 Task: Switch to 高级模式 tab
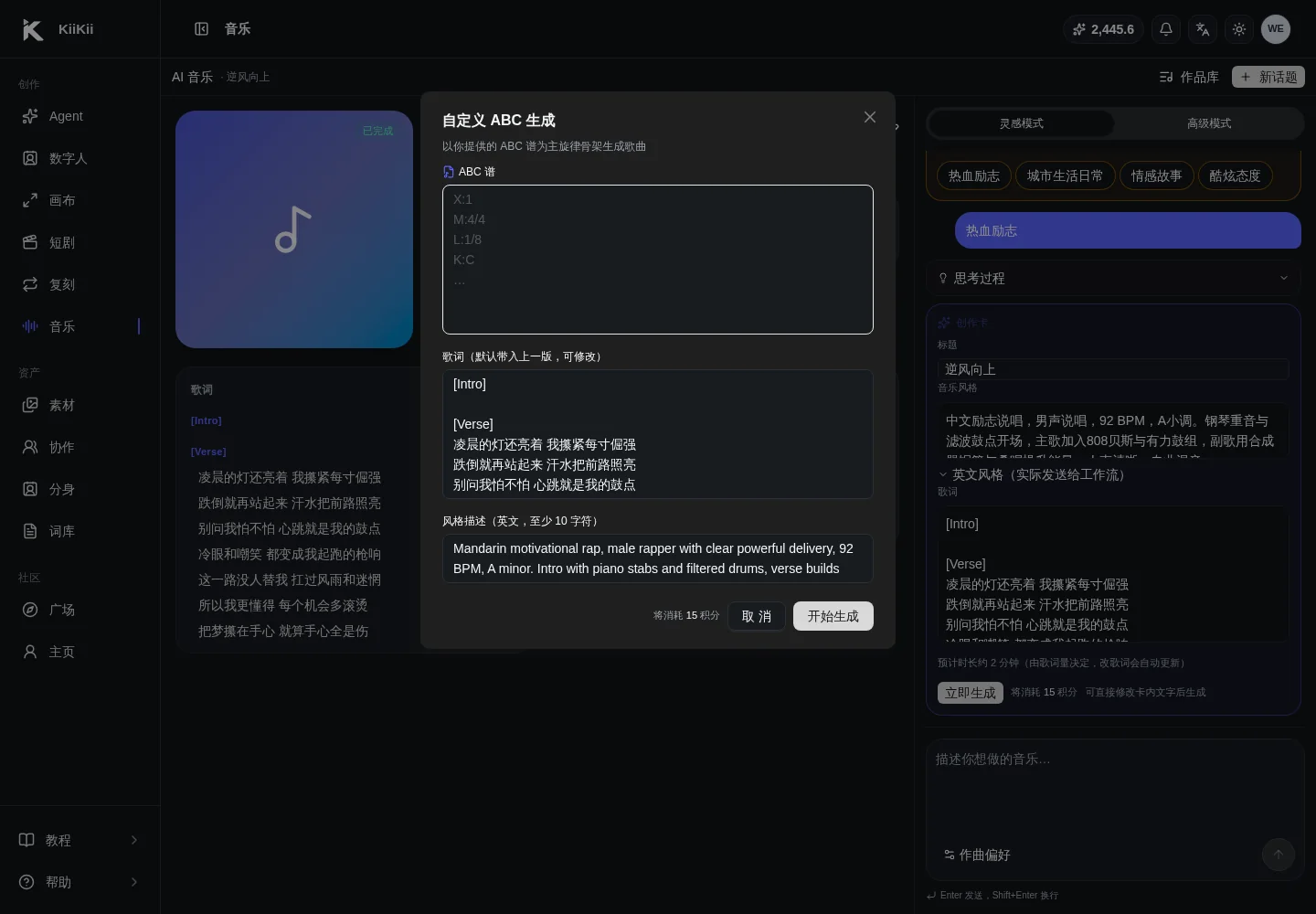[x=1209, y=123]
